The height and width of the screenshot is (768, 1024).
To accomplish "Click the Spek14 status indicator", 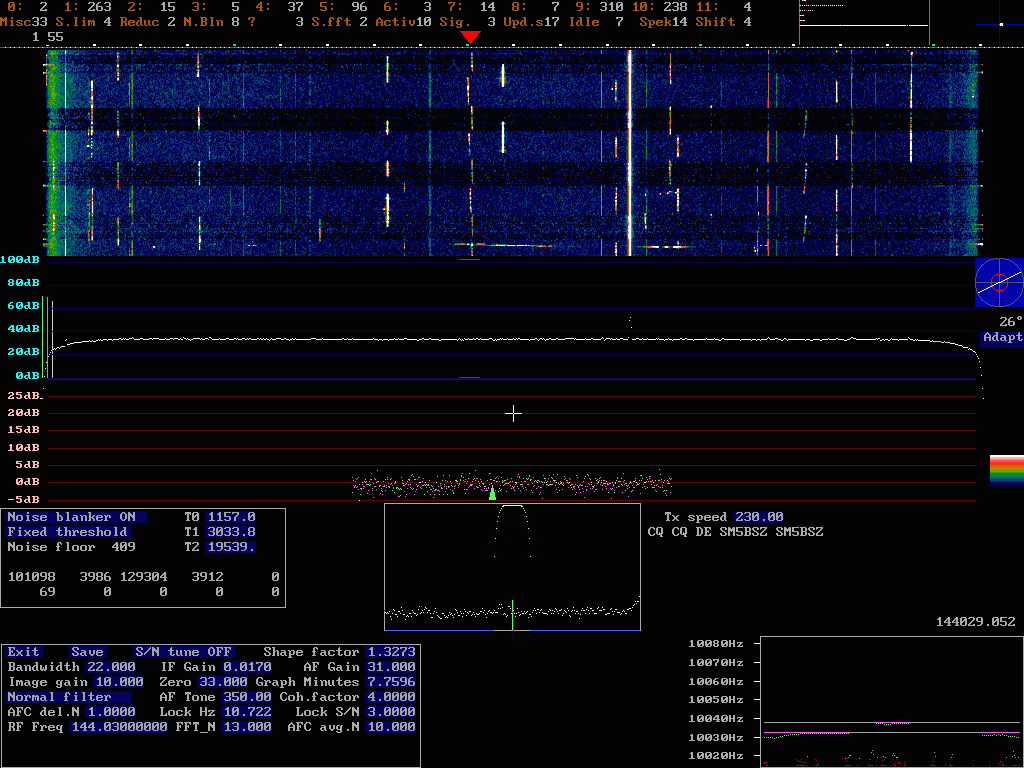I will pyautogui.click(x=664, y=22).
